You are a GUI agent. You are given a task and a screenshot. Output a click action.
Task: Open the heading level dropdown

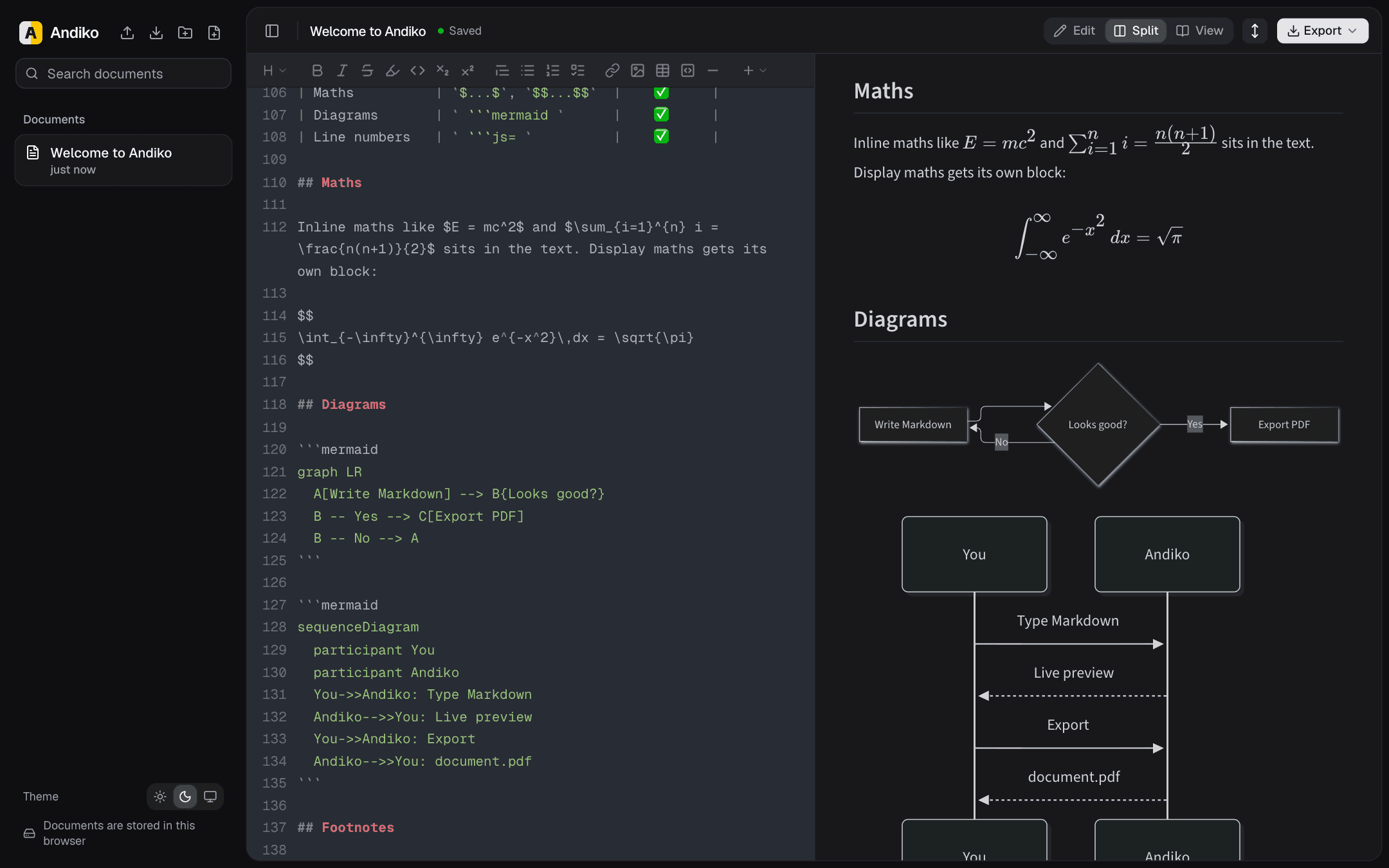[x=275, y=71]
